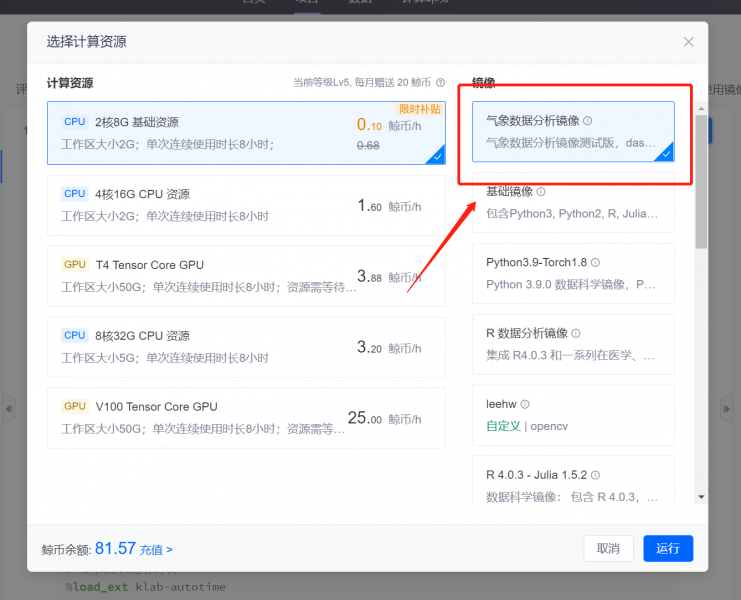Click info icon beside 基础镜像

pyautogui.click(x=541, y=191)
